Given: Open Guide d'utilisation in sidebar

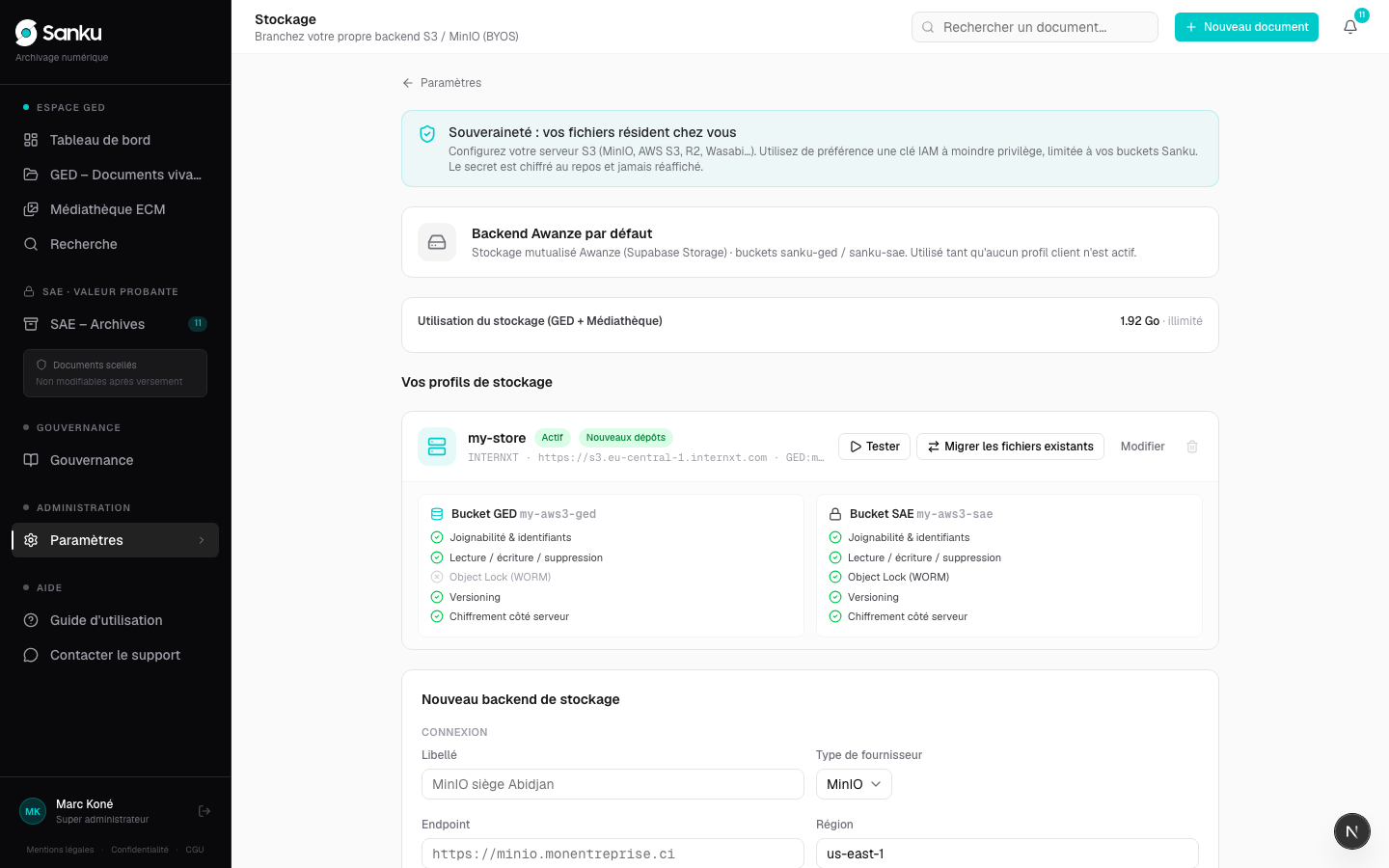Looking at the screenshot, I should 116,620.
